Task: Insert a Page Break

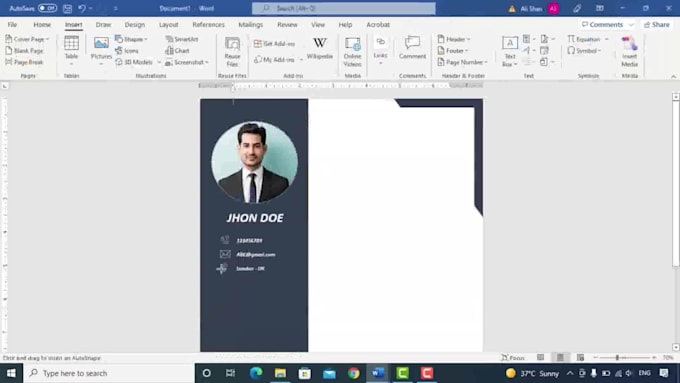Action: click(24, 62)
